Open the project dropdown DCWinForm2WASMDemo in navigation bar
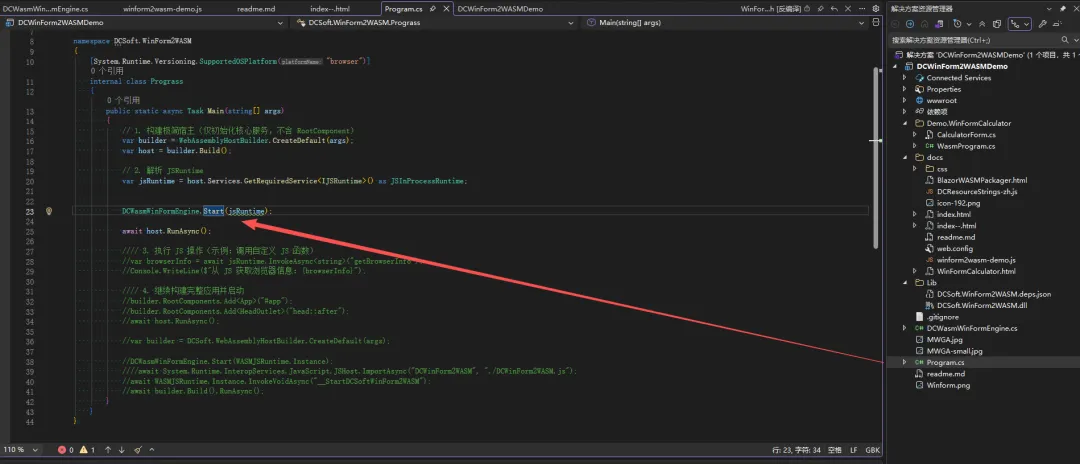This screenshot has width=1080, height=464. (145, 23)
